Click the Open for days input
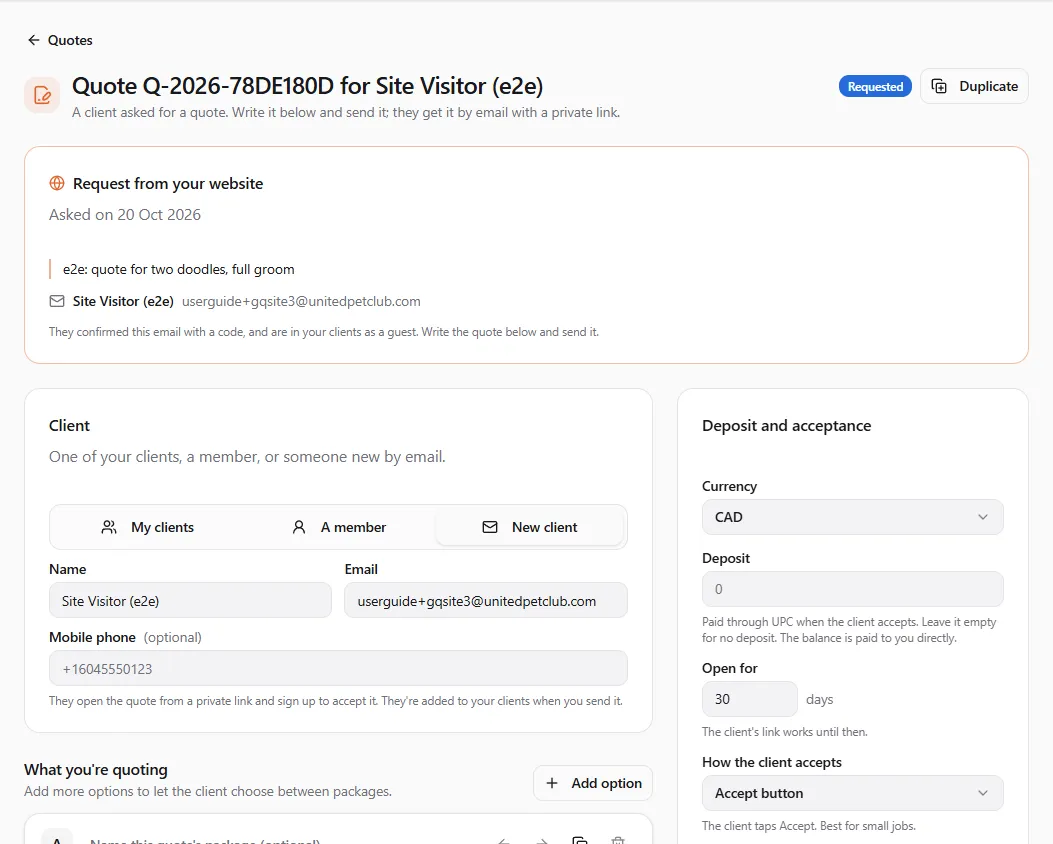The image size is (1053, 844). coord(749,699)
